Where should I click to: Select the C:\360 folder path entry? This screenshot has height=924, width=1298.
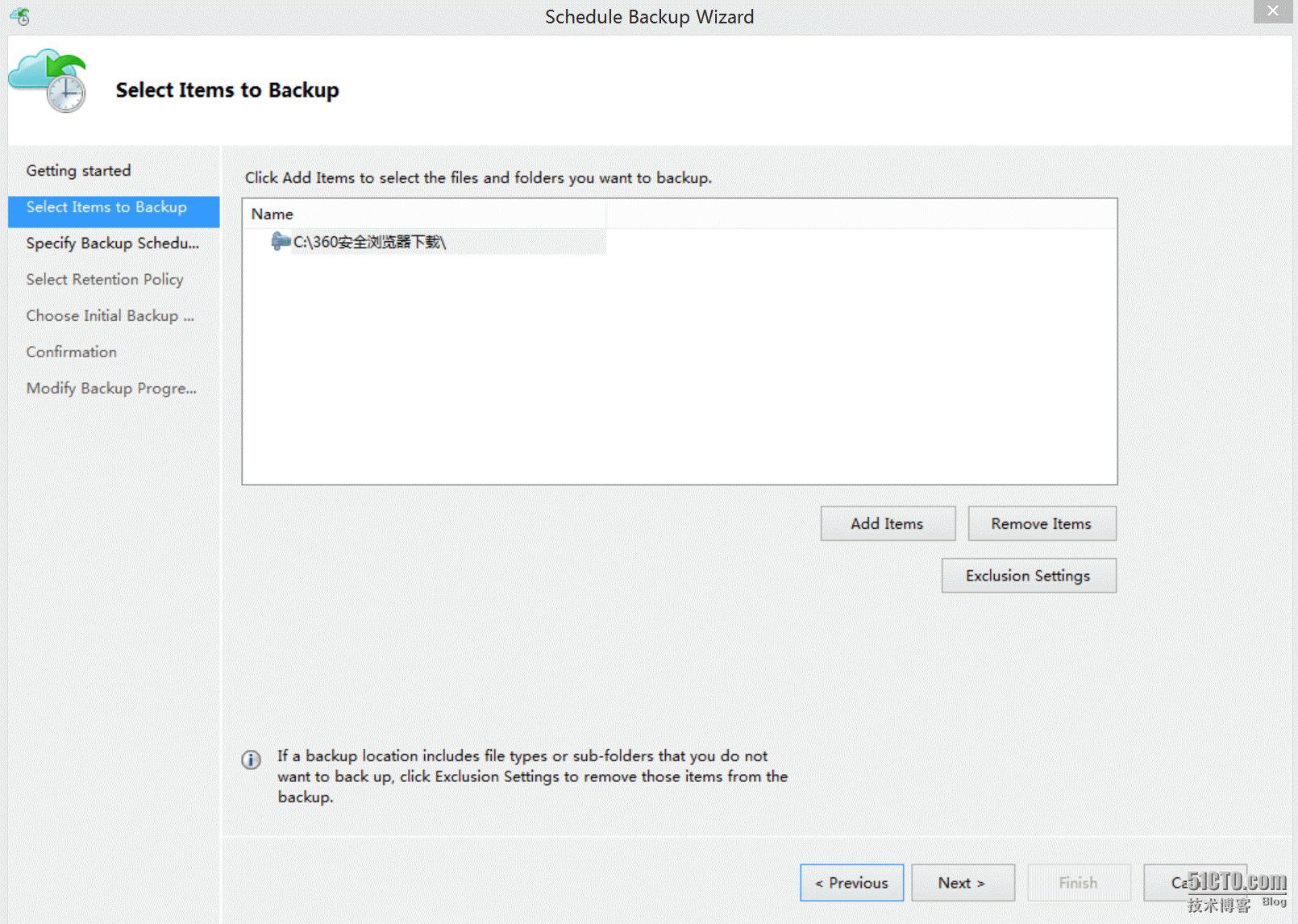pyautogui.click(x=369, y=242)
